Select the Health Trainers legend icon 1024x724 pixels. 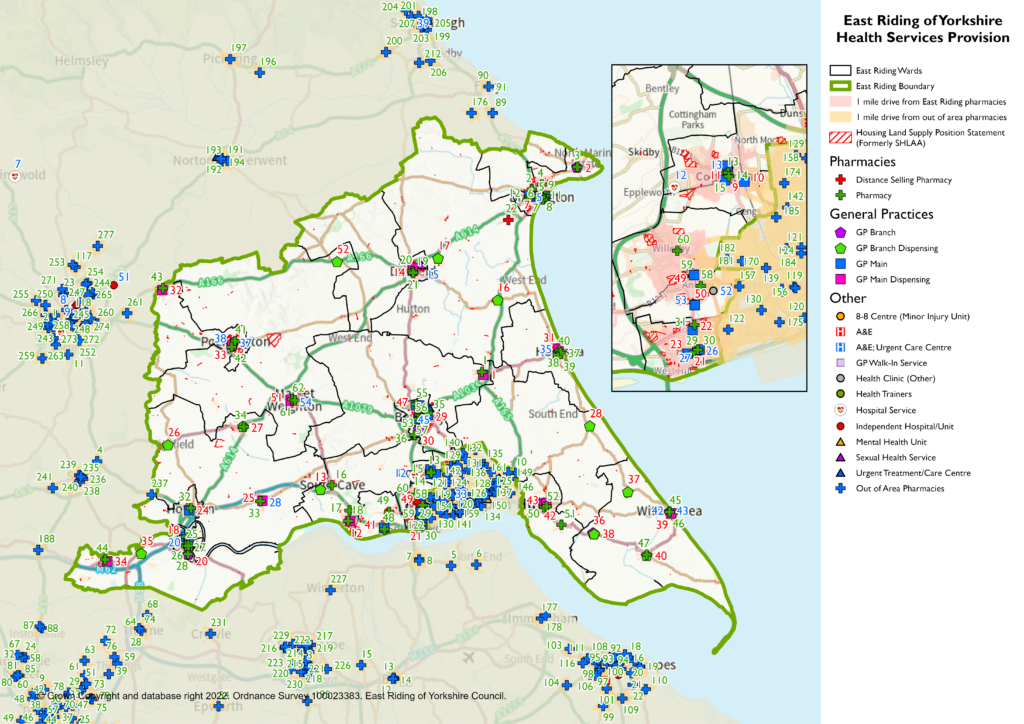(x=841, y=394)
